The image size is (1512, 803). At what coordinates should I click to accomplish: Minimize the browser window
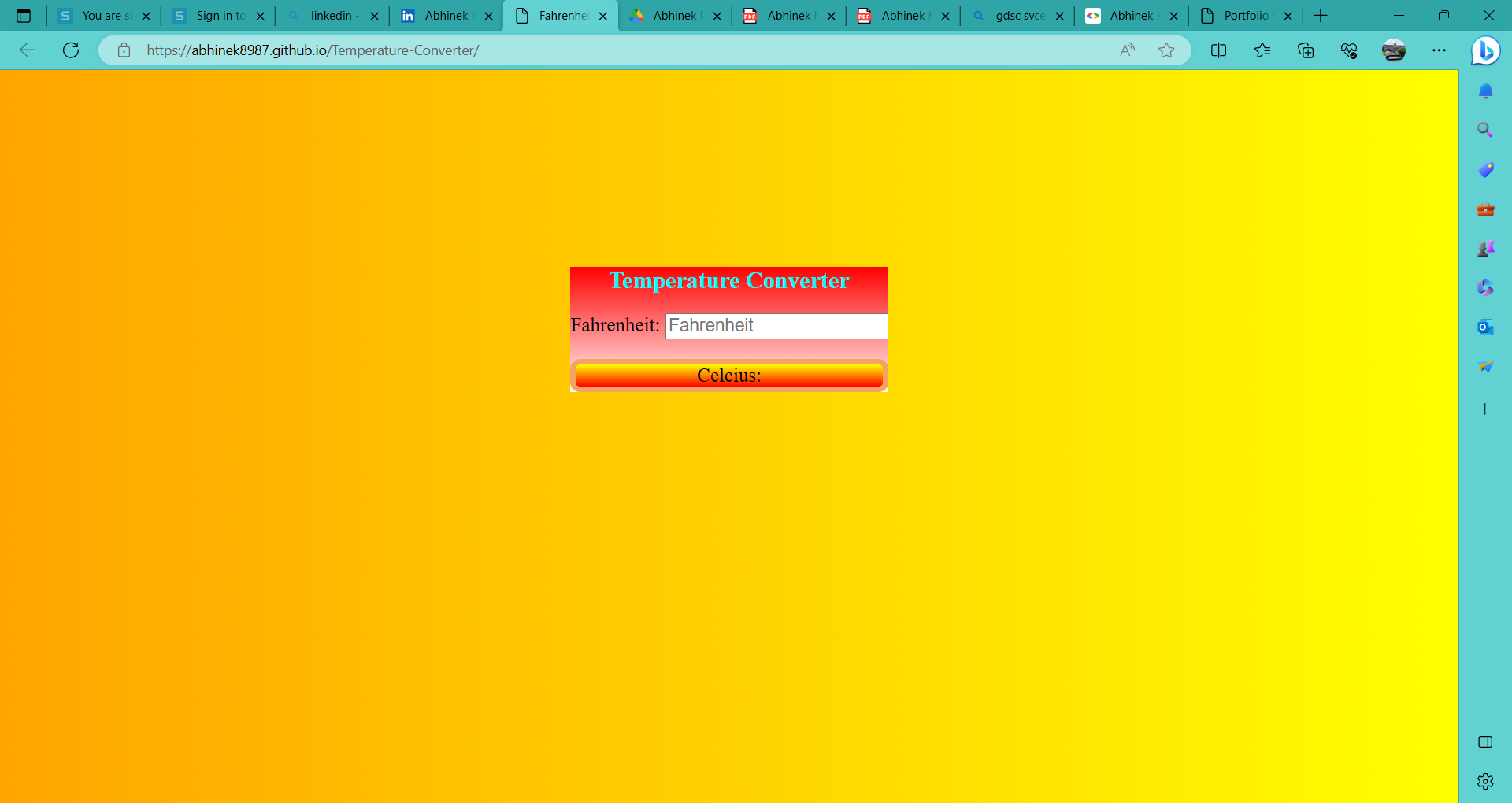[1399, 16]
